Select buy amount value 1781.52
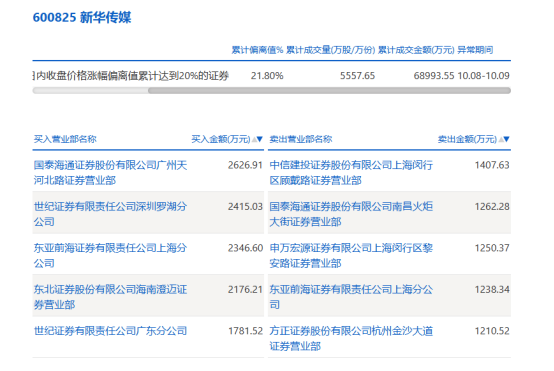The image size is (554, 371). pyautogui.click(x=245, y=331)
